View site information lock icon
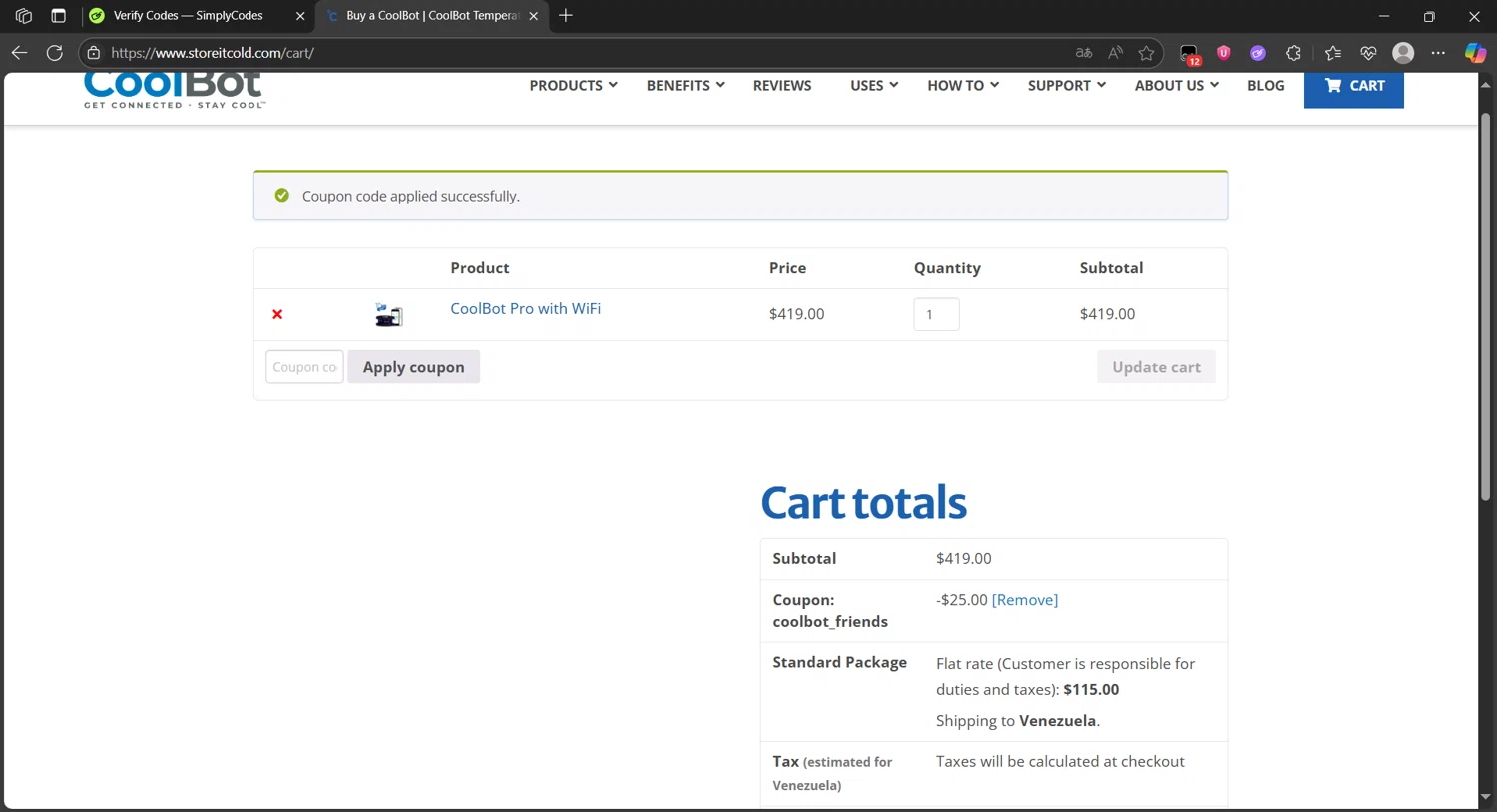The height and width of the screenshot is (812, 1497). tap(94, 53)
